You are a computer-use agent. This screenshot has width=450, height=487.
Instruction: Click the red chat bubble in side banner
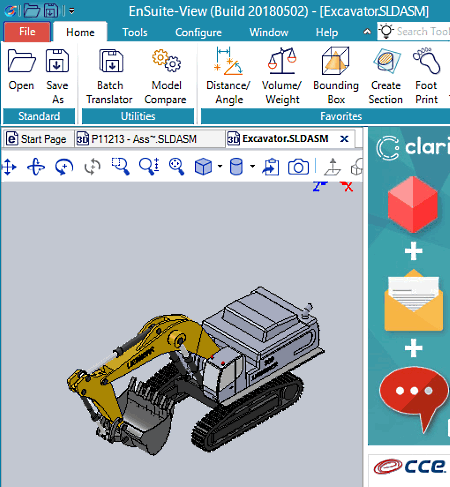(414, 399)
